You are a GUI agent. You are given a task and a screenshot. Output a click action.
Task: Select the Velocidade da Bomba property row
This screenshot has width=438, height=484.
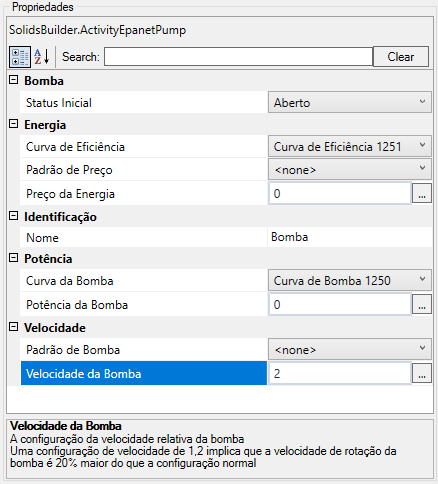pos(144,373)
